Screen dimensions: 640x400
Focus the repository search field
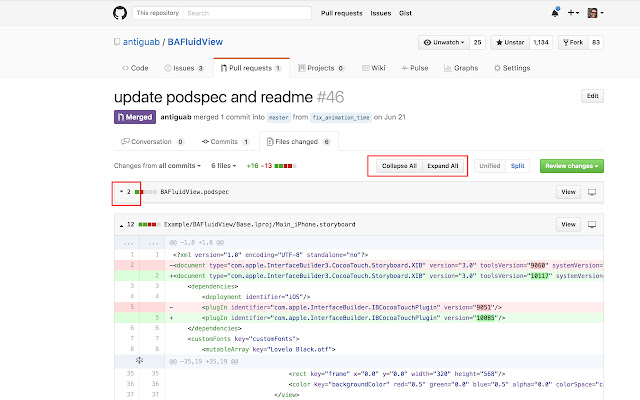tap(247, 13)
